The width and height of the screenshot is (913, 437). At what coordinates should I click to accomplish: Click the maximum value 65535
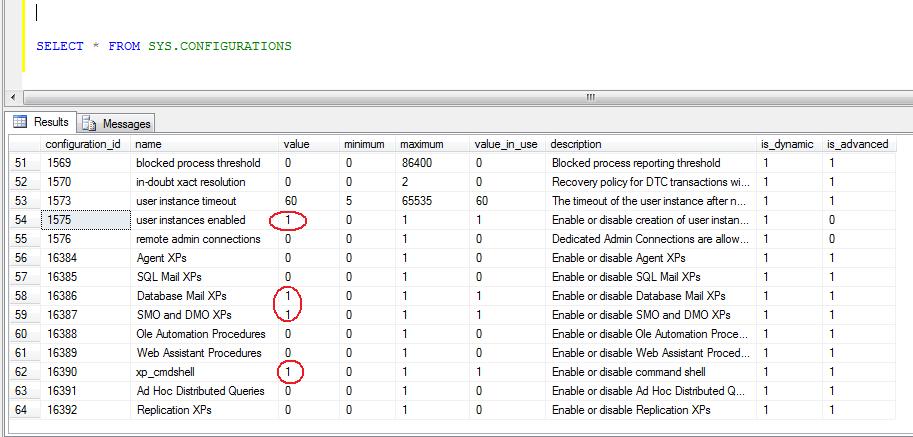pyautogui.click(x=433, y=201)
